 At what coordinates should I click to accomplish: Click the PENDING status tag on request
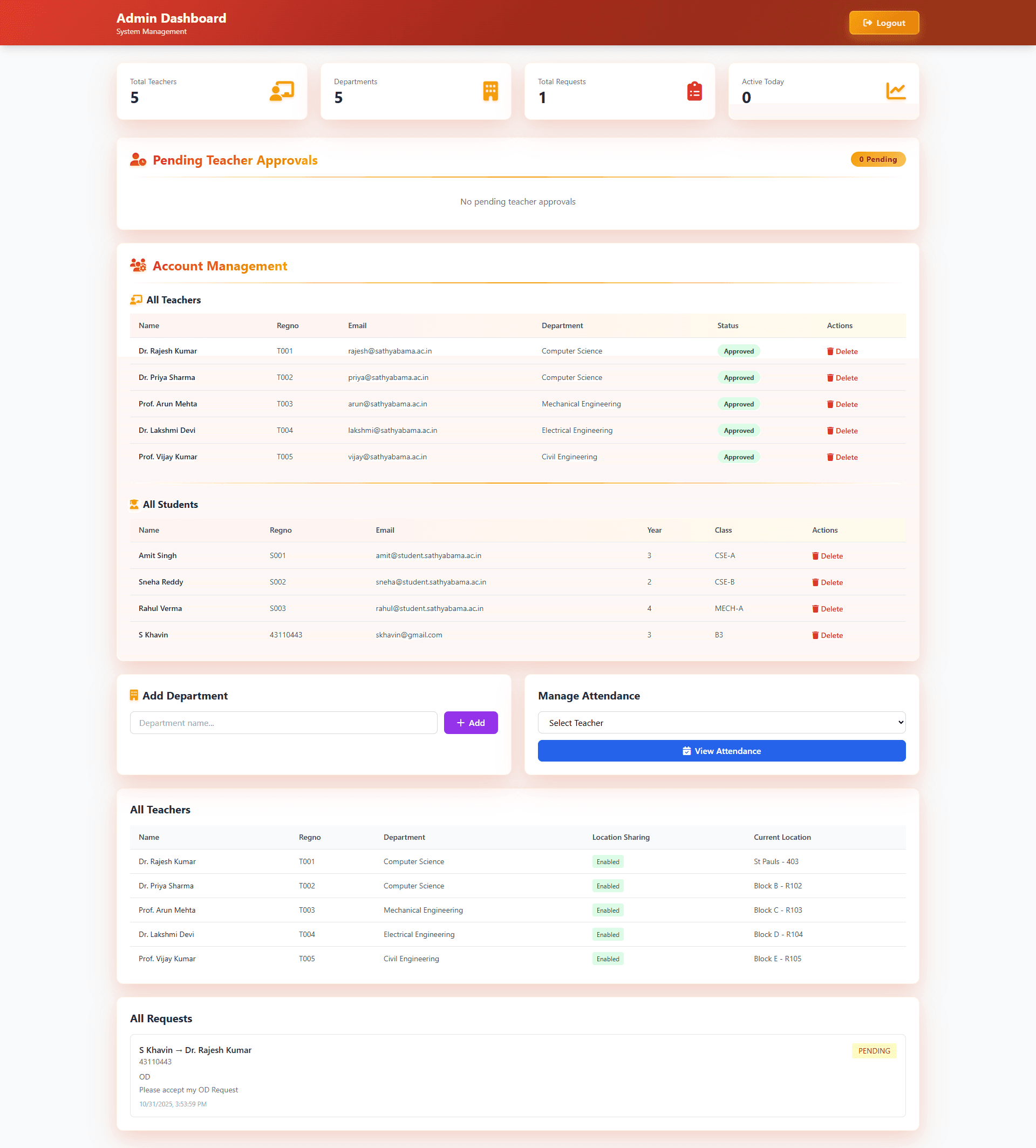click(873, 1051)
